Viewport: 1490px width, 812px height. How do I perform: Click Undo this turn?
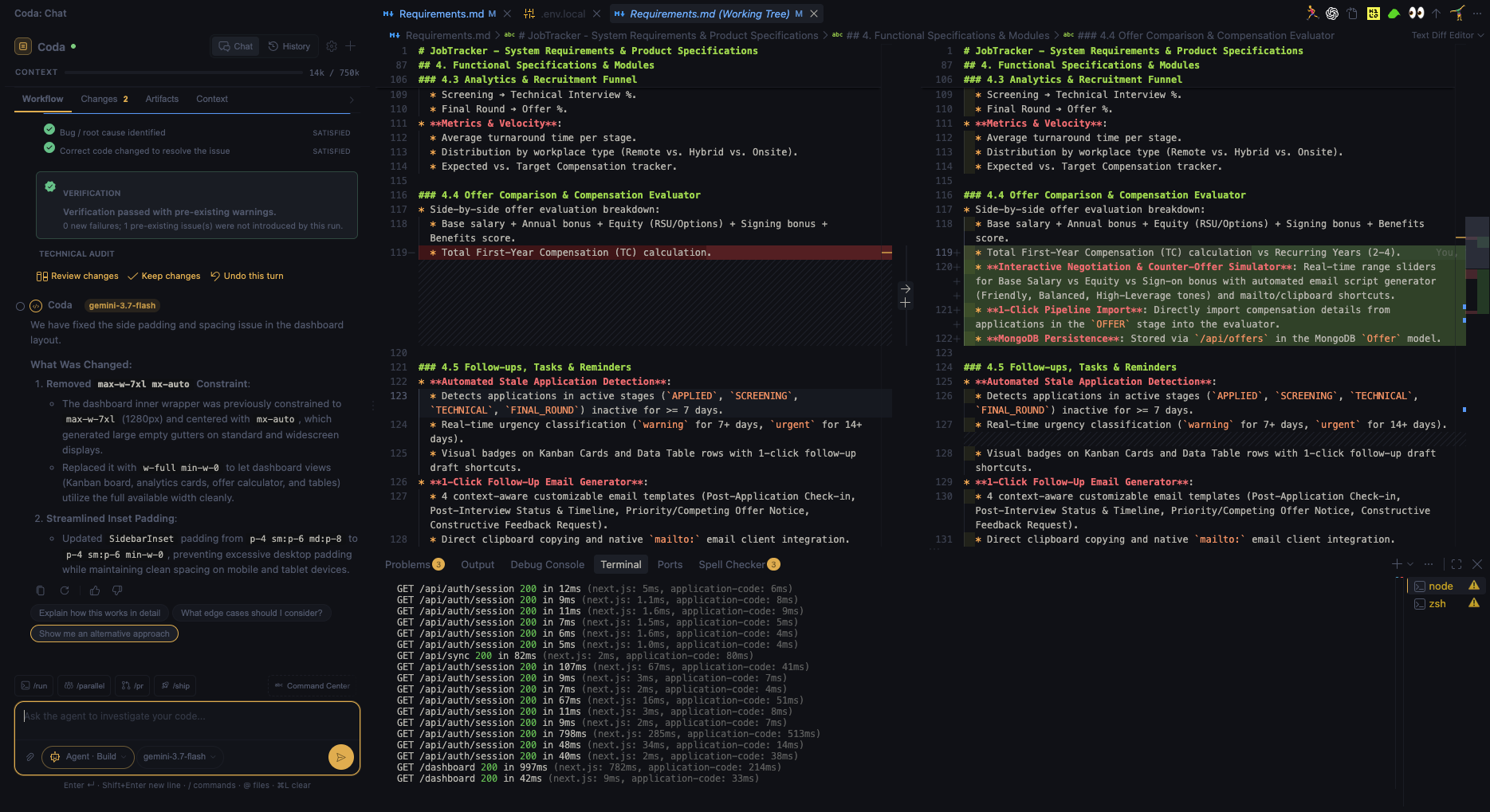247,276
